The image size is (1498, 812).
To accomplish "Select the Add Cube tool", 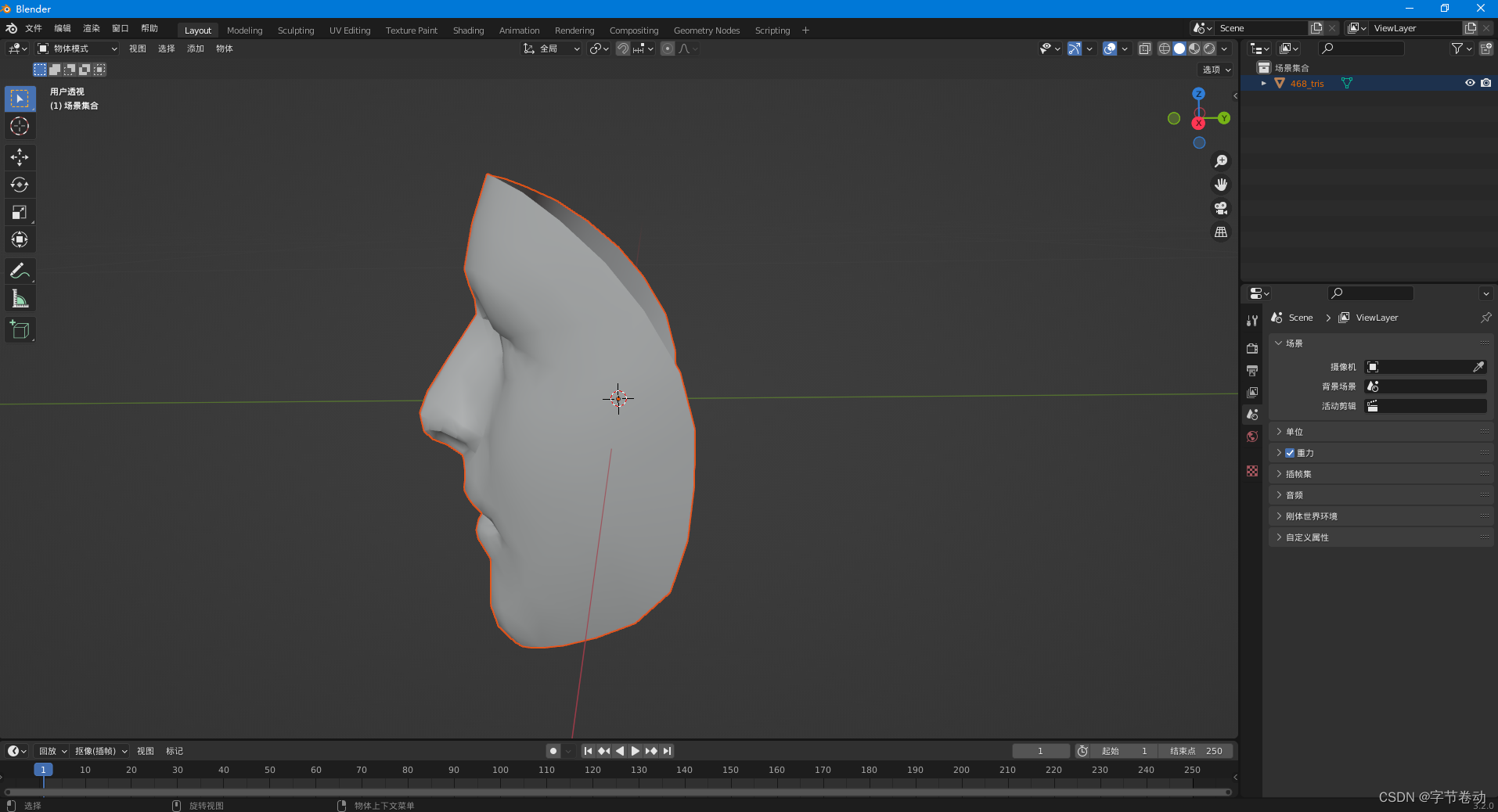I will pyautogui.click(x=20, y=330).
